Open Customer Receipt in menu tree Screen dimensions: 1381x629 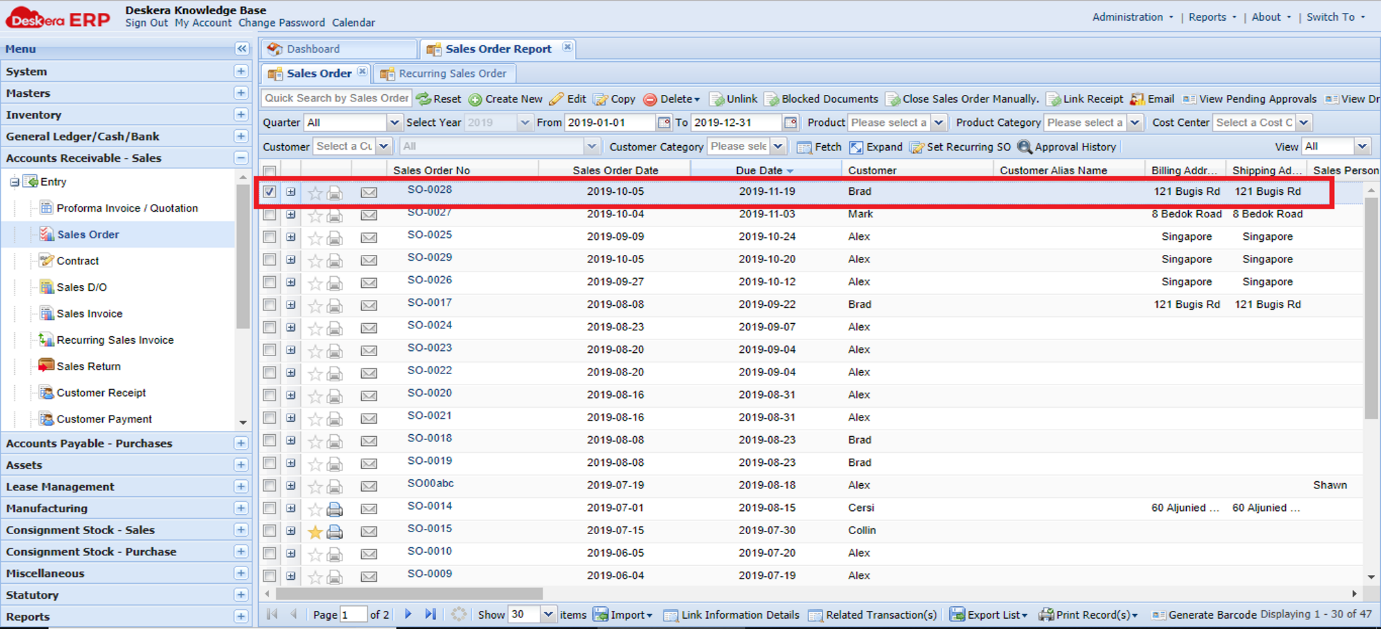101,393
